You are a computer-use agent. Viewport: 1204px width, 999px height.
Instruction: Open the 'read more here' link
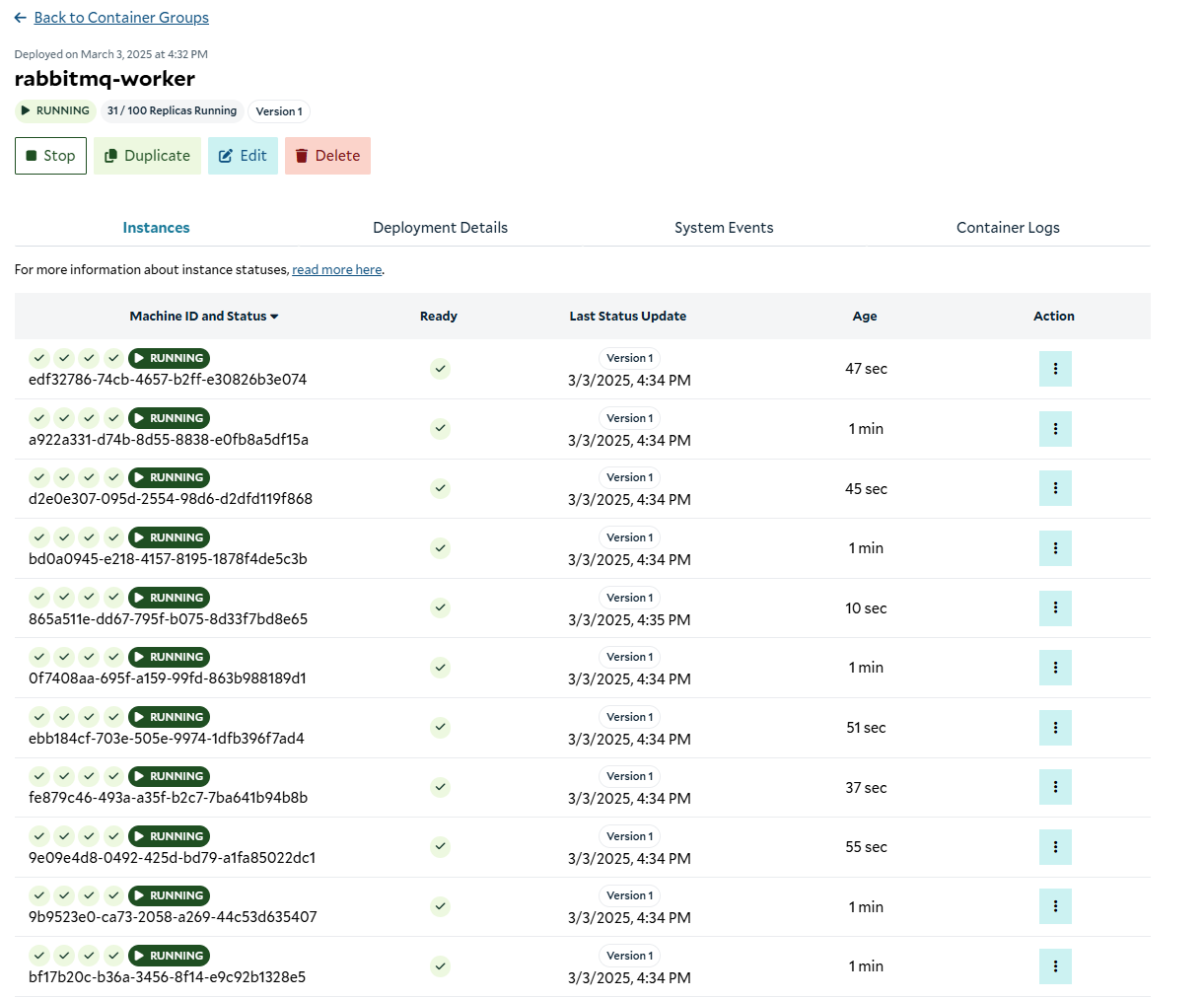point(336,270)
